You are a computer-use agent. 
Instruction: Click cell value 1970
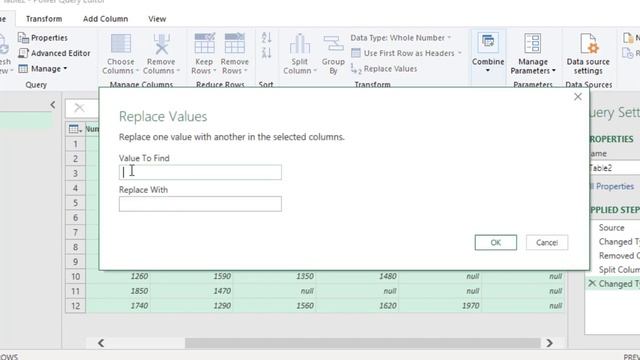pyautogui.click(x=470, y=306)
